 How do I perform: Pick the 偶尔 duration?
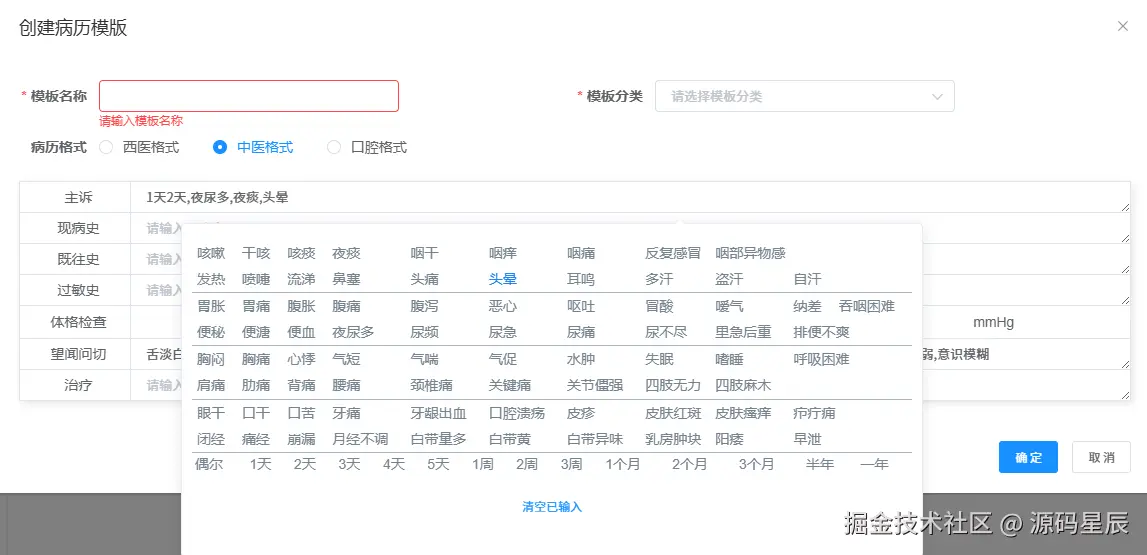208,464
